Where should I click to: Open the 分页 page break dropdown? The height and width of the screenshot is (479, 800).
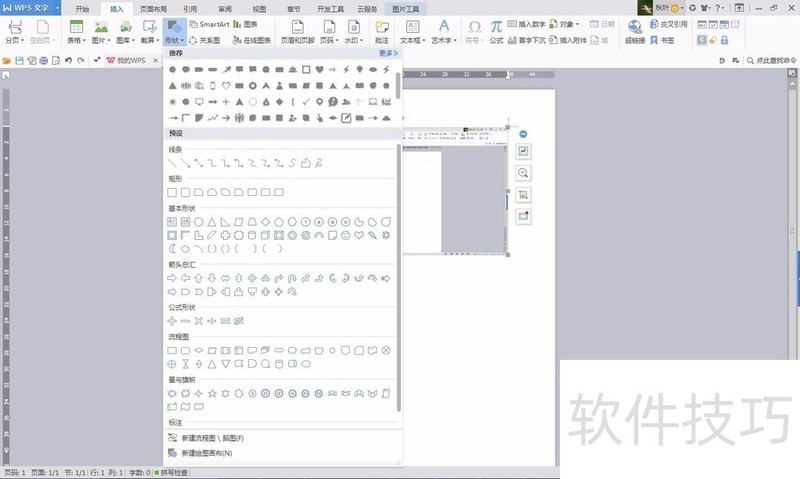15,32
